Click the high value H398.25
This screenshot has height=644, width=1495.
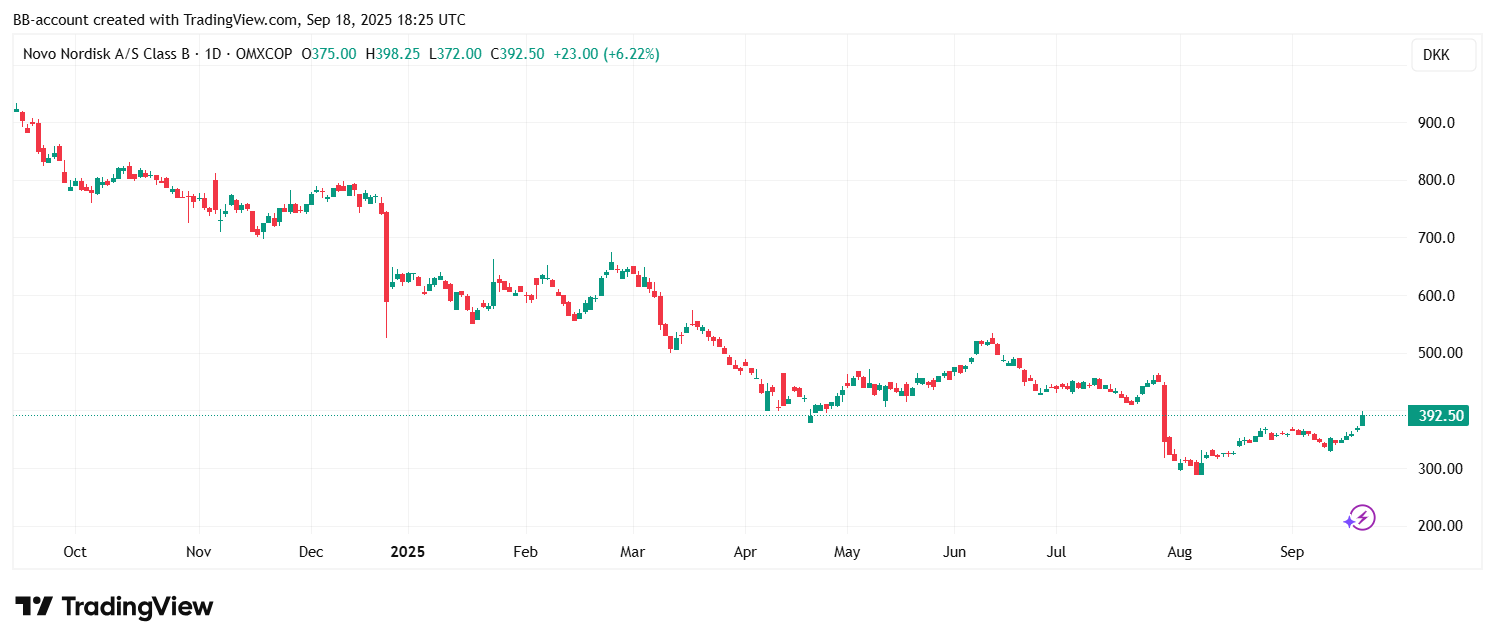coord(391,54)
